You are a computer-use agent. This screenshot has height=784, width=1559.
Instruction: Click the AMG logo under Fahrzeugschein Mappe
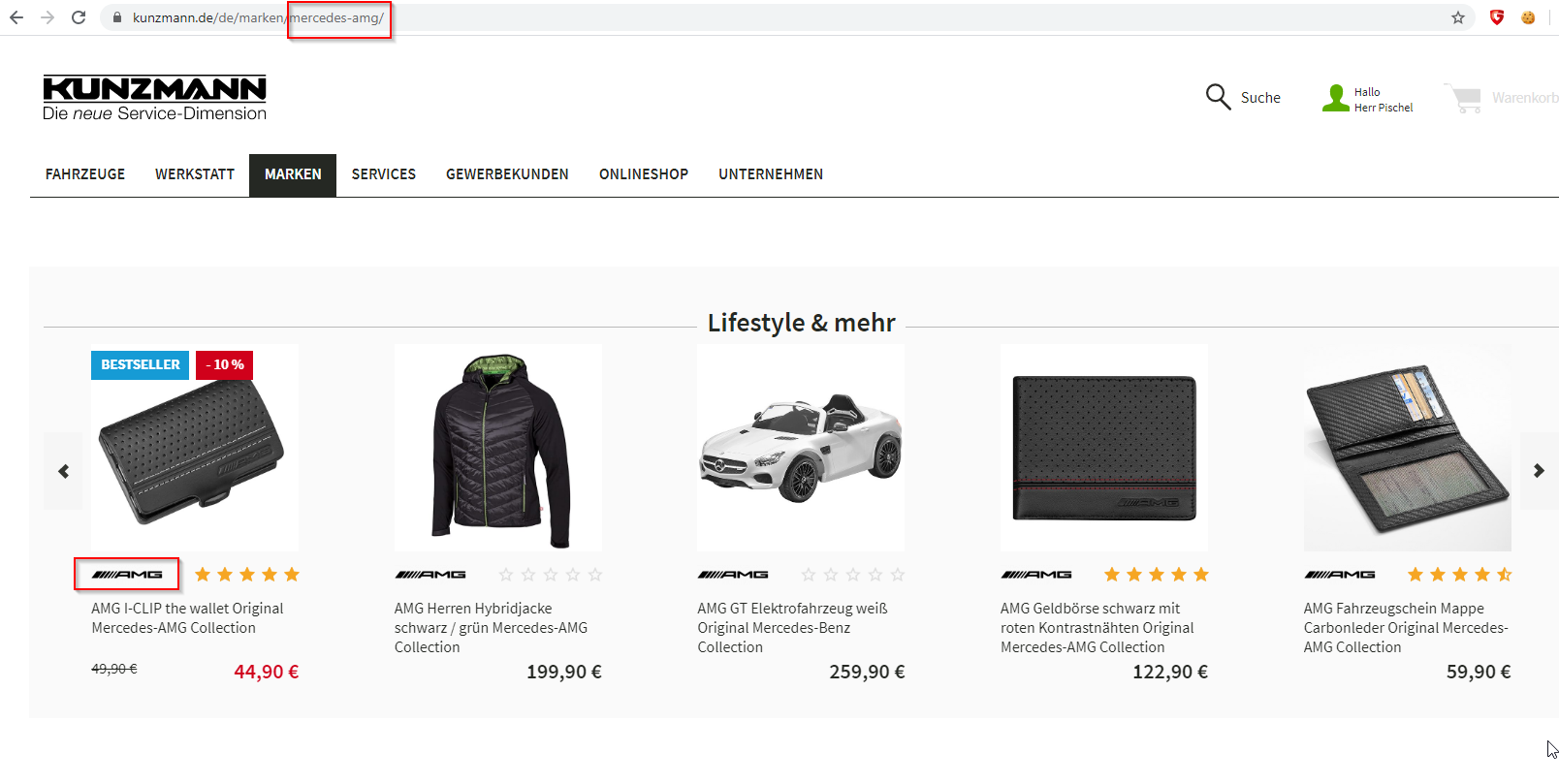pyautogui.click(x=1340, y=575)
